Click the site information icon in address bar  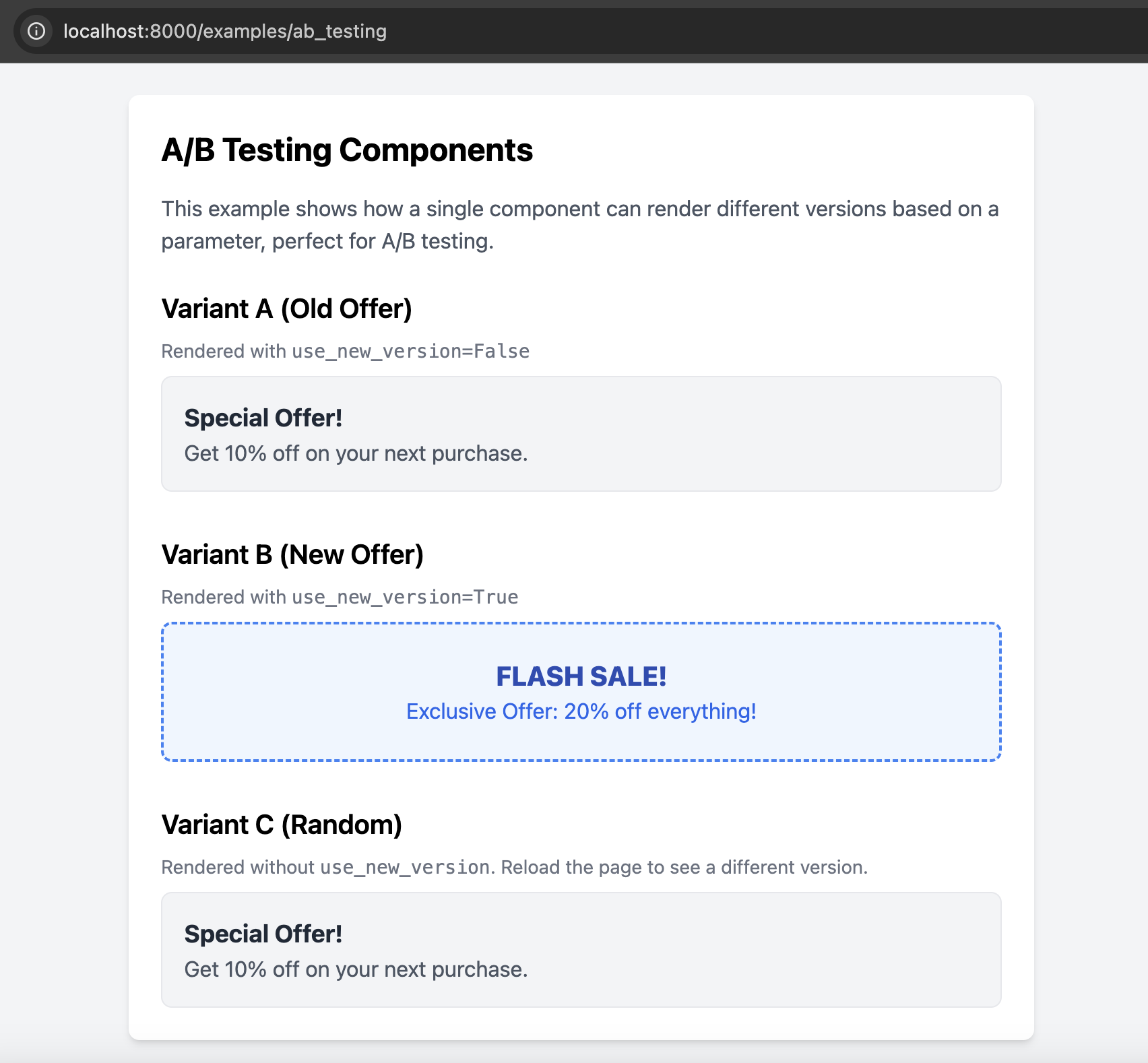pyautogui.click(x=36, y=31)
